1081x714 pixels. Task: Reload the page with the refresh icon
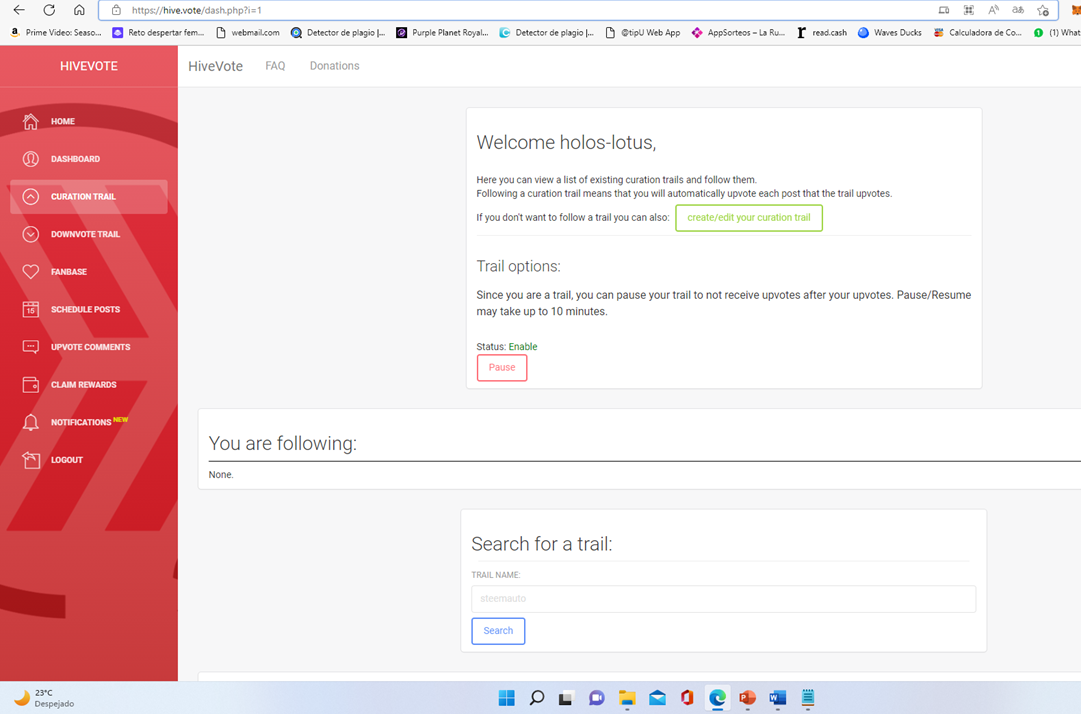(49, 10)
